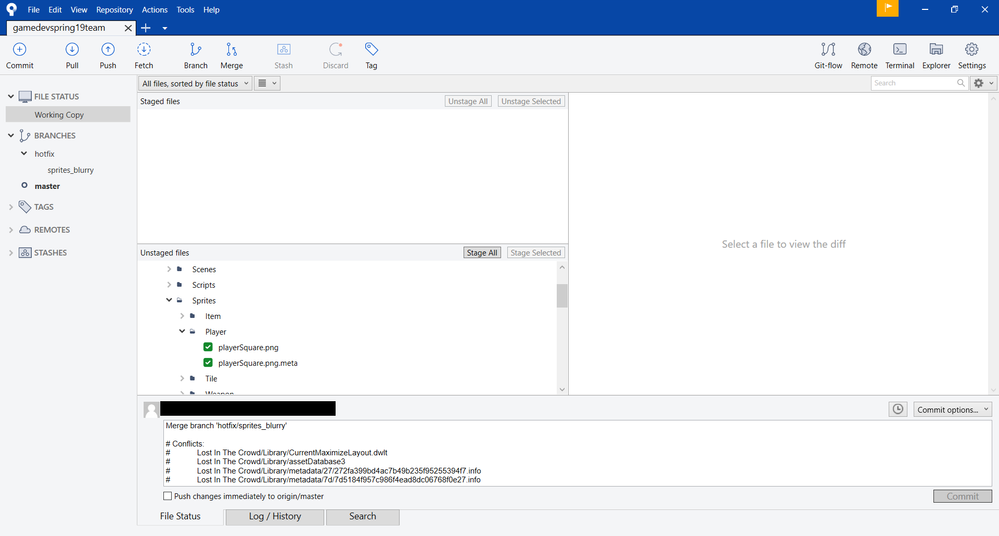Image resolution: width=999 pixels, height=536 pixels.
Task: Select Working Copy in sidebar
Action: click(x=68, y=115)
